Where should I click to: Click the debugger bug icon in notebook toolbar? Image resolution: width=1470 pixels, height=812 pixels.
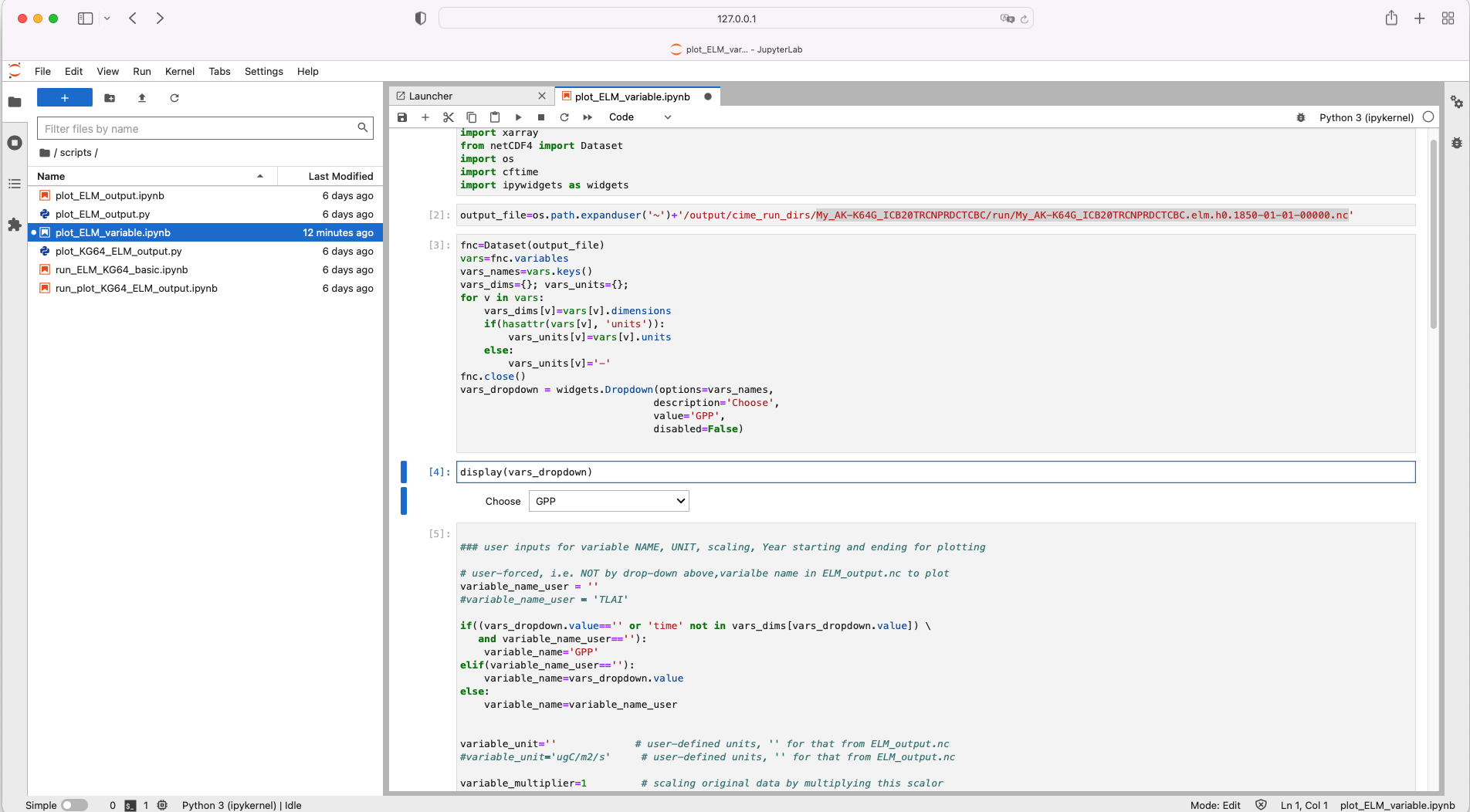tap(1301, 117)
